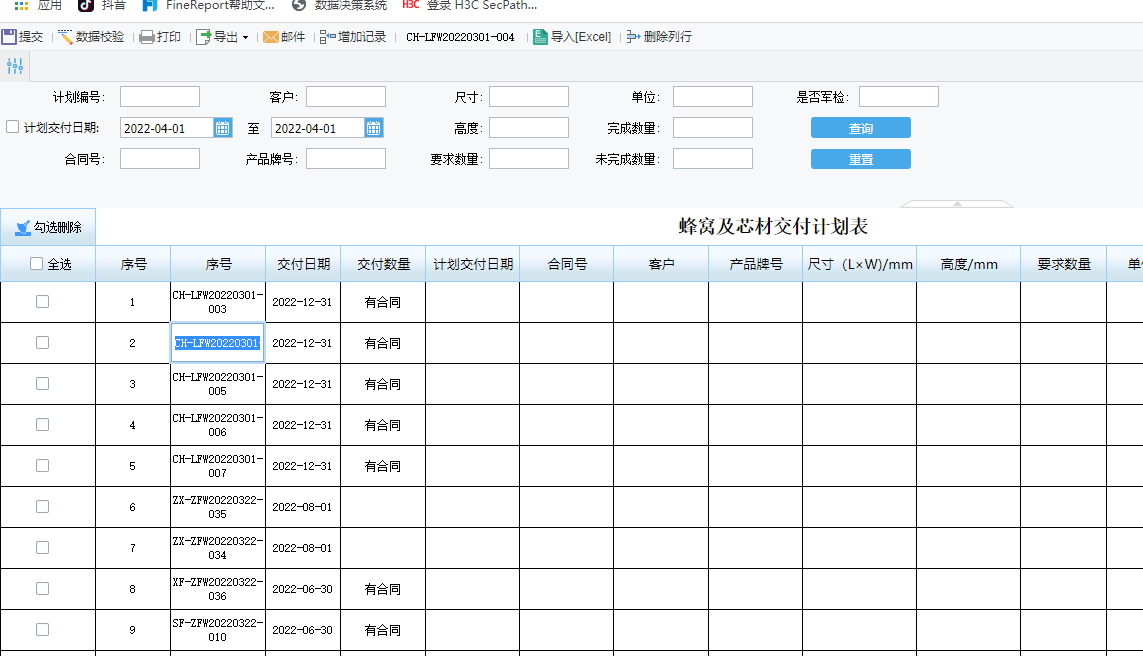This screenshot has height=656, width=1143.
Task: Open the FineReport帮助文 bookmark
Action: click(x=209, y=5)
